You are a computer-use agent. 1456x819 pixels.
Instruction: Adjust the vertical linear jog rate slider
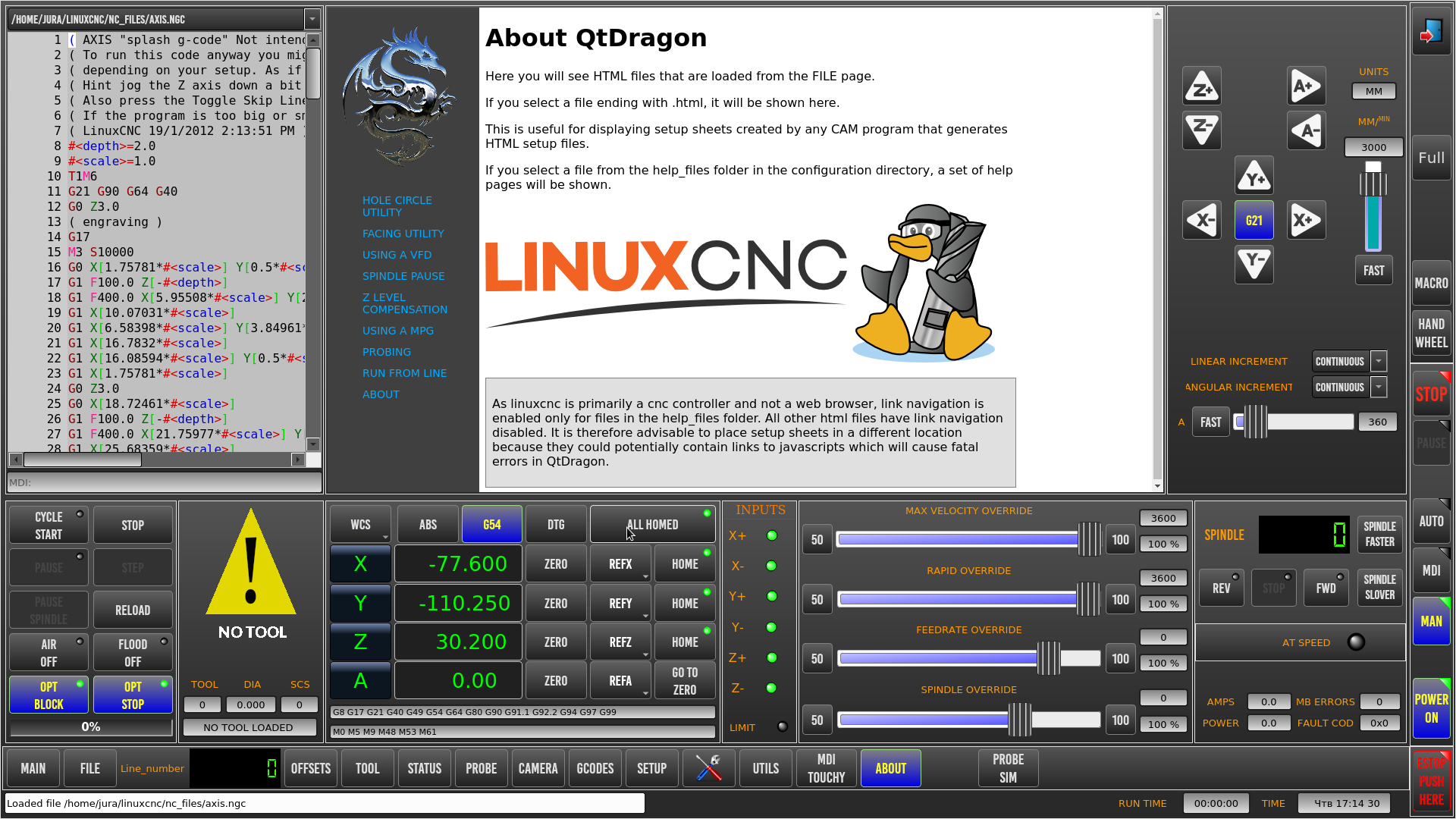[x=1373, y=206]
